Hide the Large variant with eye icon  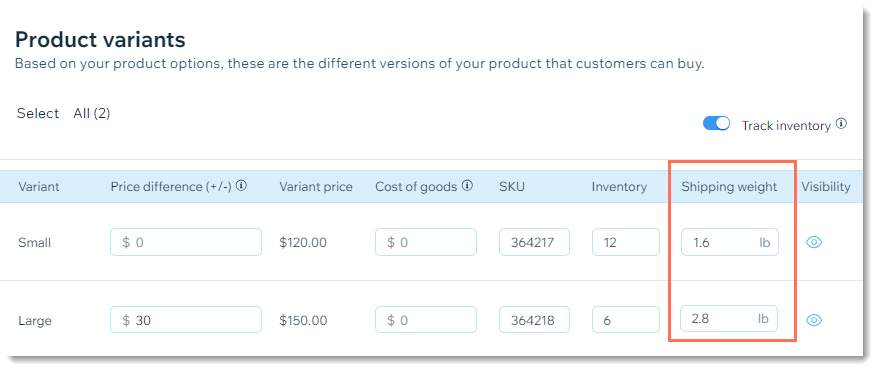[814, 320]
